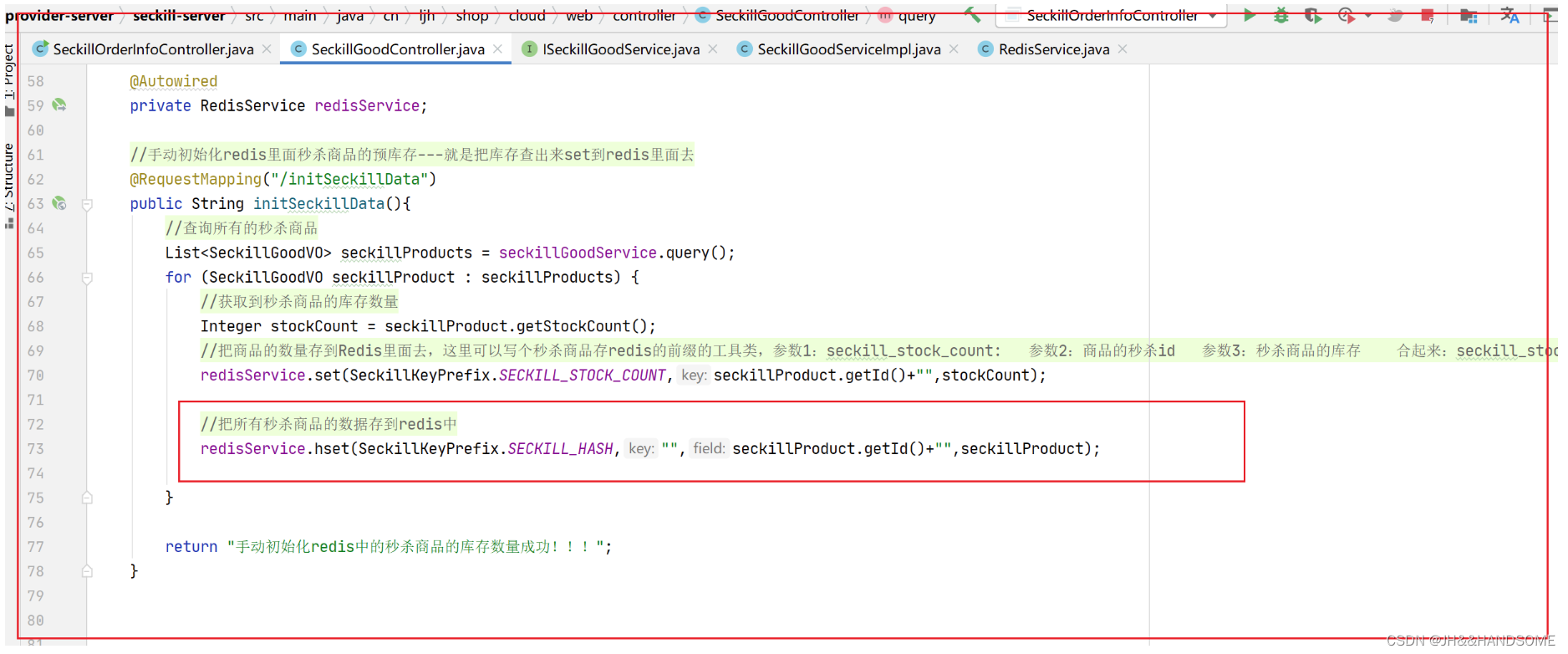Viewport: 1568px width, 654px height.
Task: Click the green Build hammer icon
Action: tap(973, 14)
